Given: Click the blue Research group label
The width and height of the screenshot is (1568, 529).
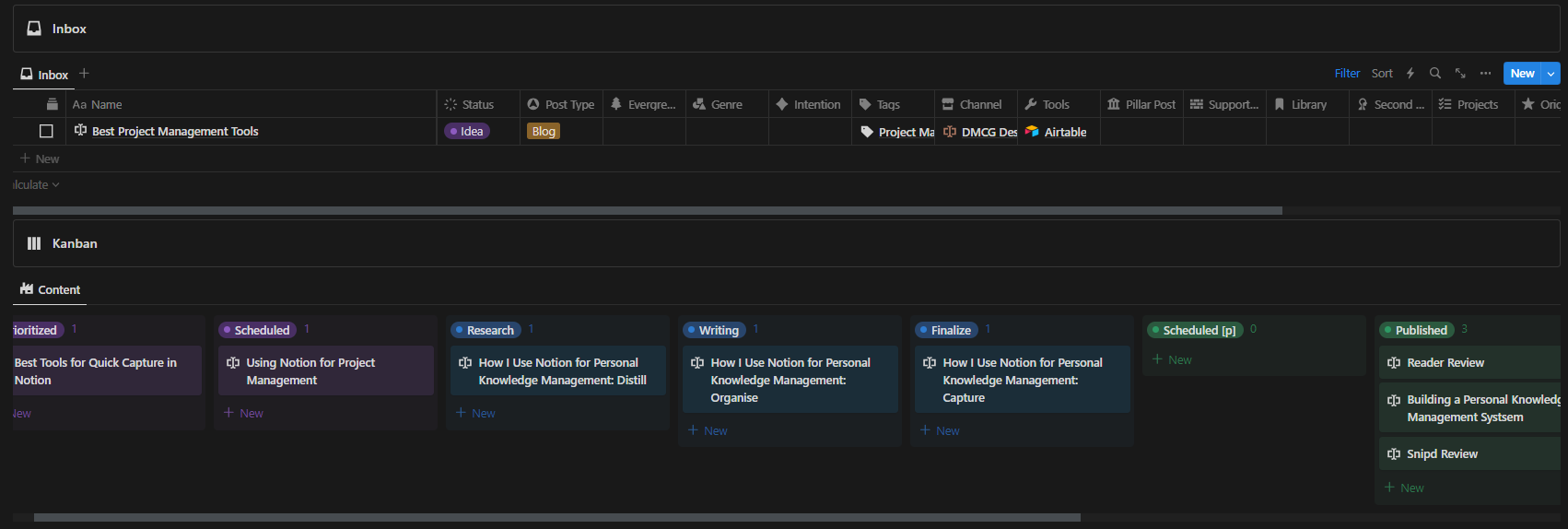Looking at the screenshot, I should click(485, 330).
